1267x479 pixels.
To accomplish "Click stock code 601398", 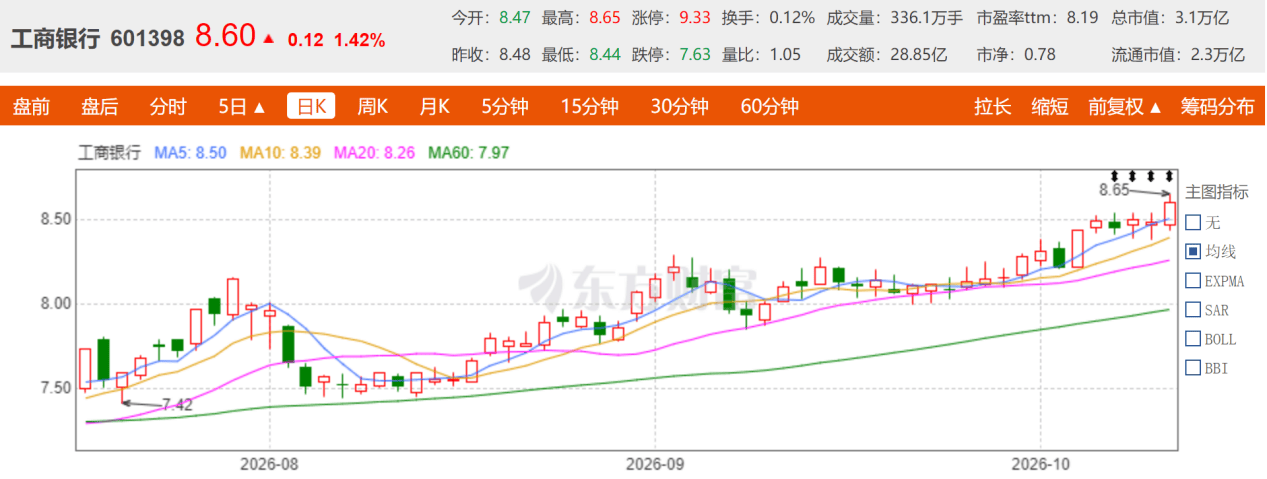I will pyautogui.click(x=148, y=39).
